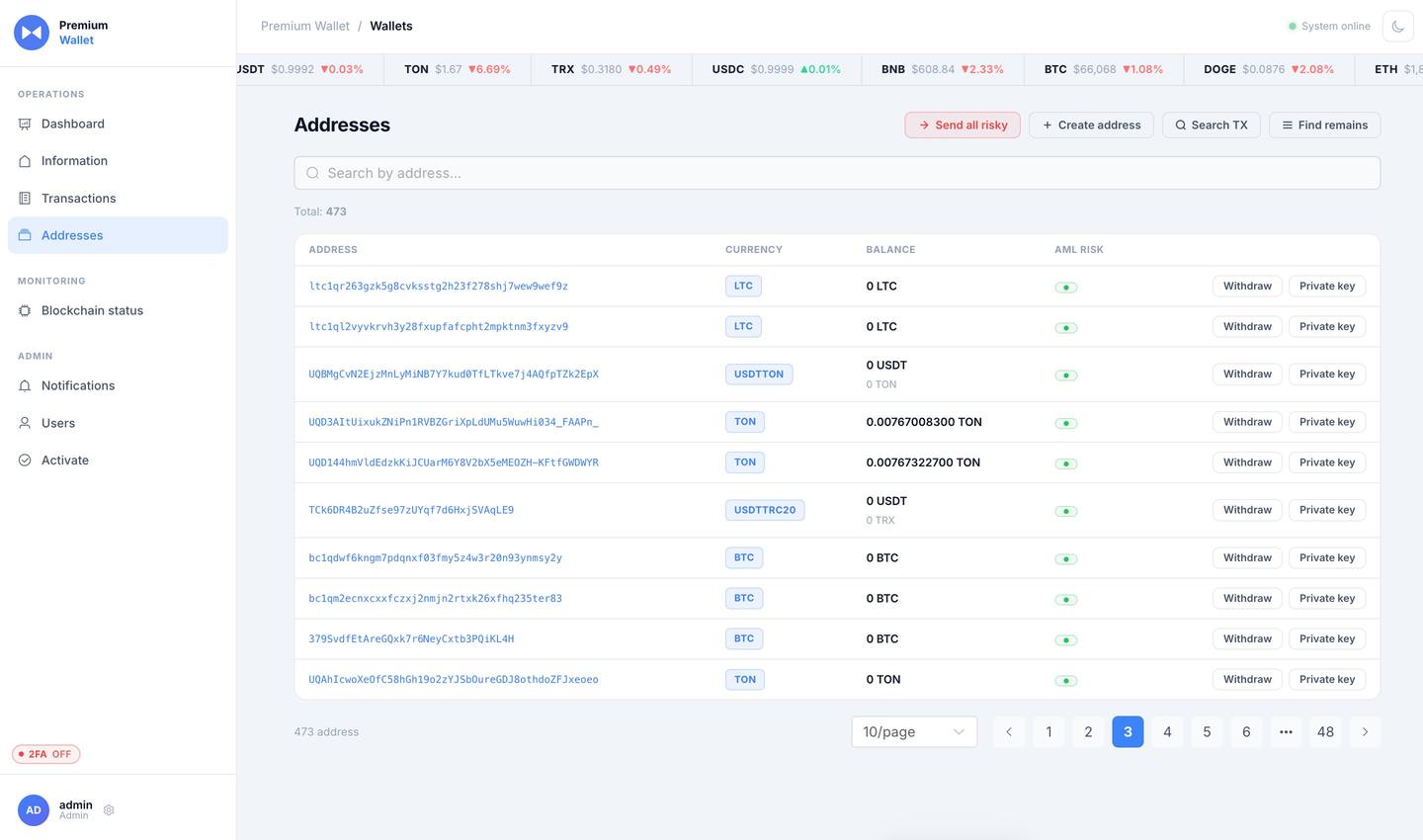Click the USDTTRC20 currency tag
The image size is (1423, 840).
pyautogui.click(x=765, y=511)
